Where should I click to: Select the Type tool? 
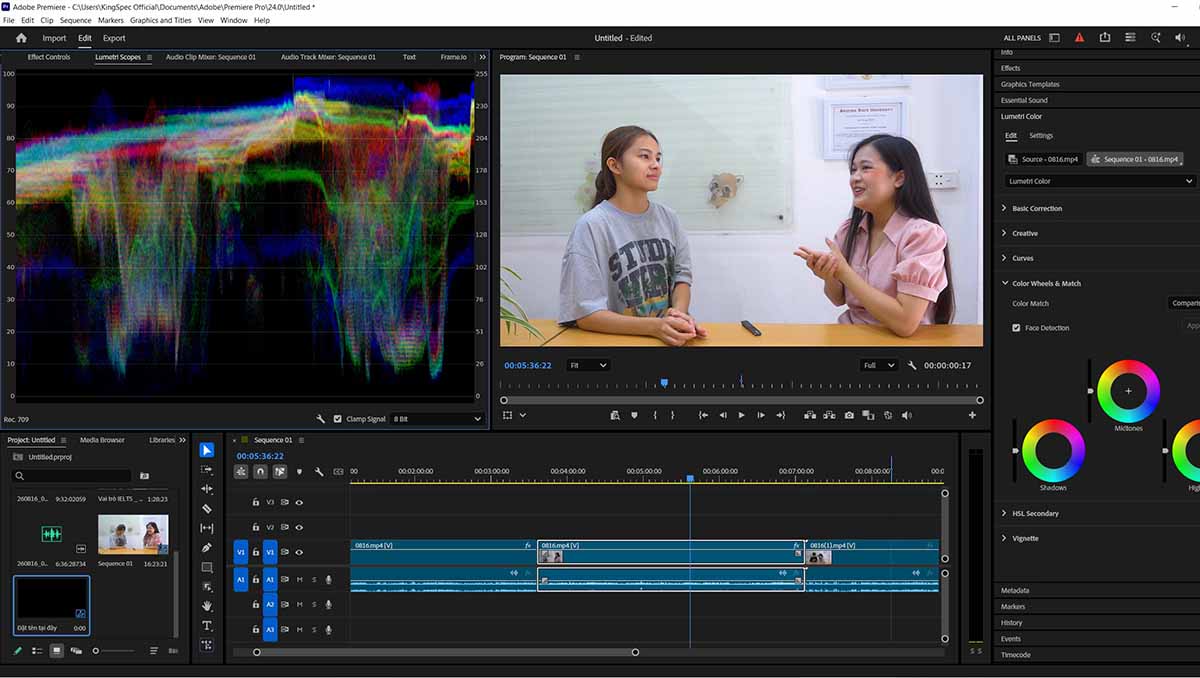207,626
